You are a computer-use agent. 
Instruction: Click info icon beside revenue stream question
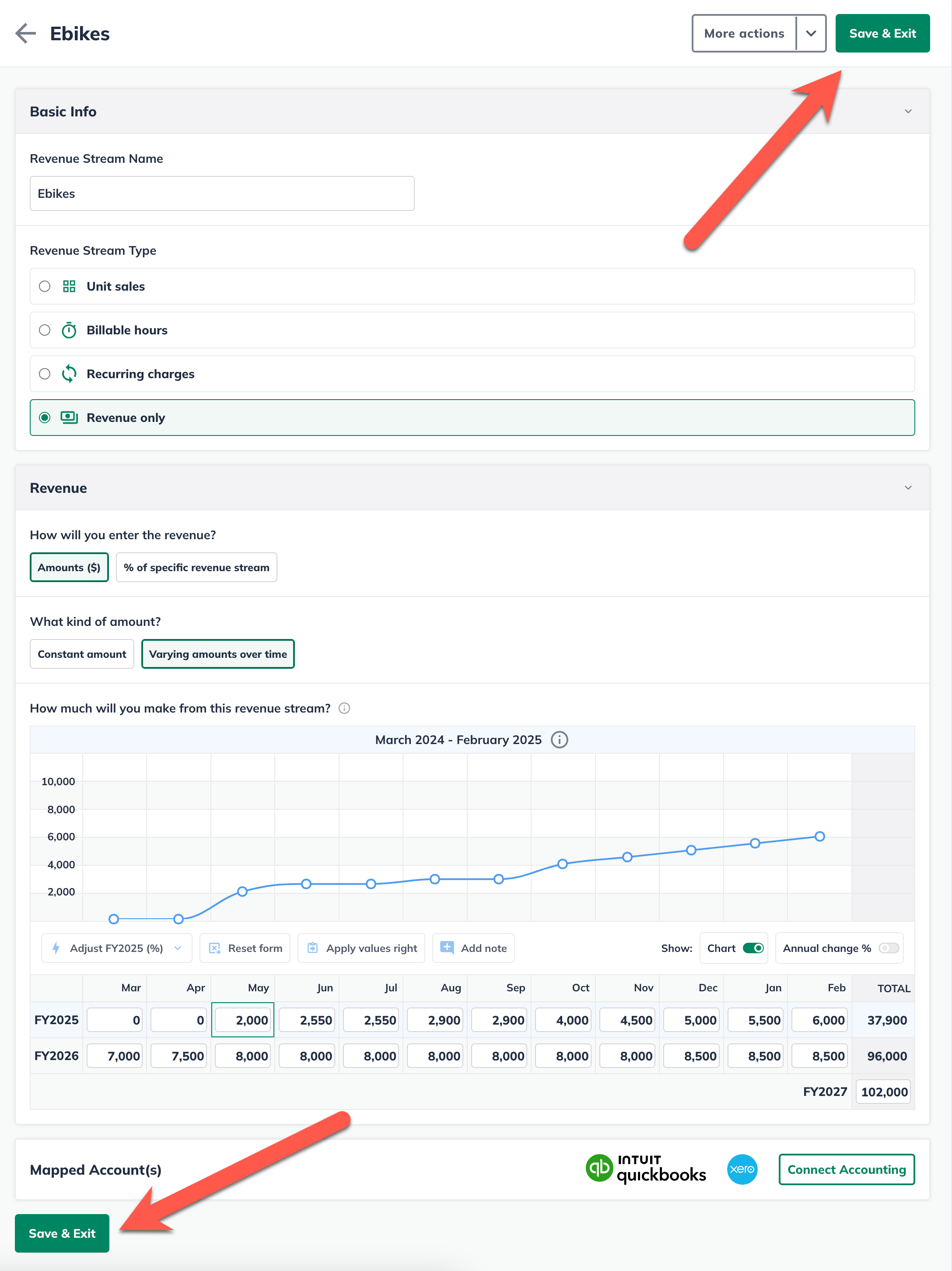coord(344,709)
